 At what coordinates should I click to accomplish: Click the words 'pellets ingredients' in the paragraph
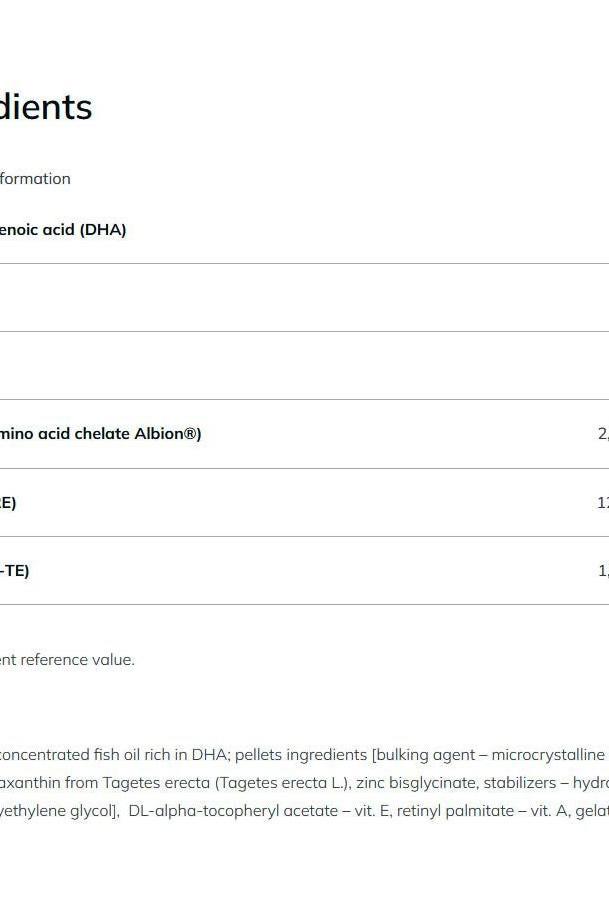(301, 755)
